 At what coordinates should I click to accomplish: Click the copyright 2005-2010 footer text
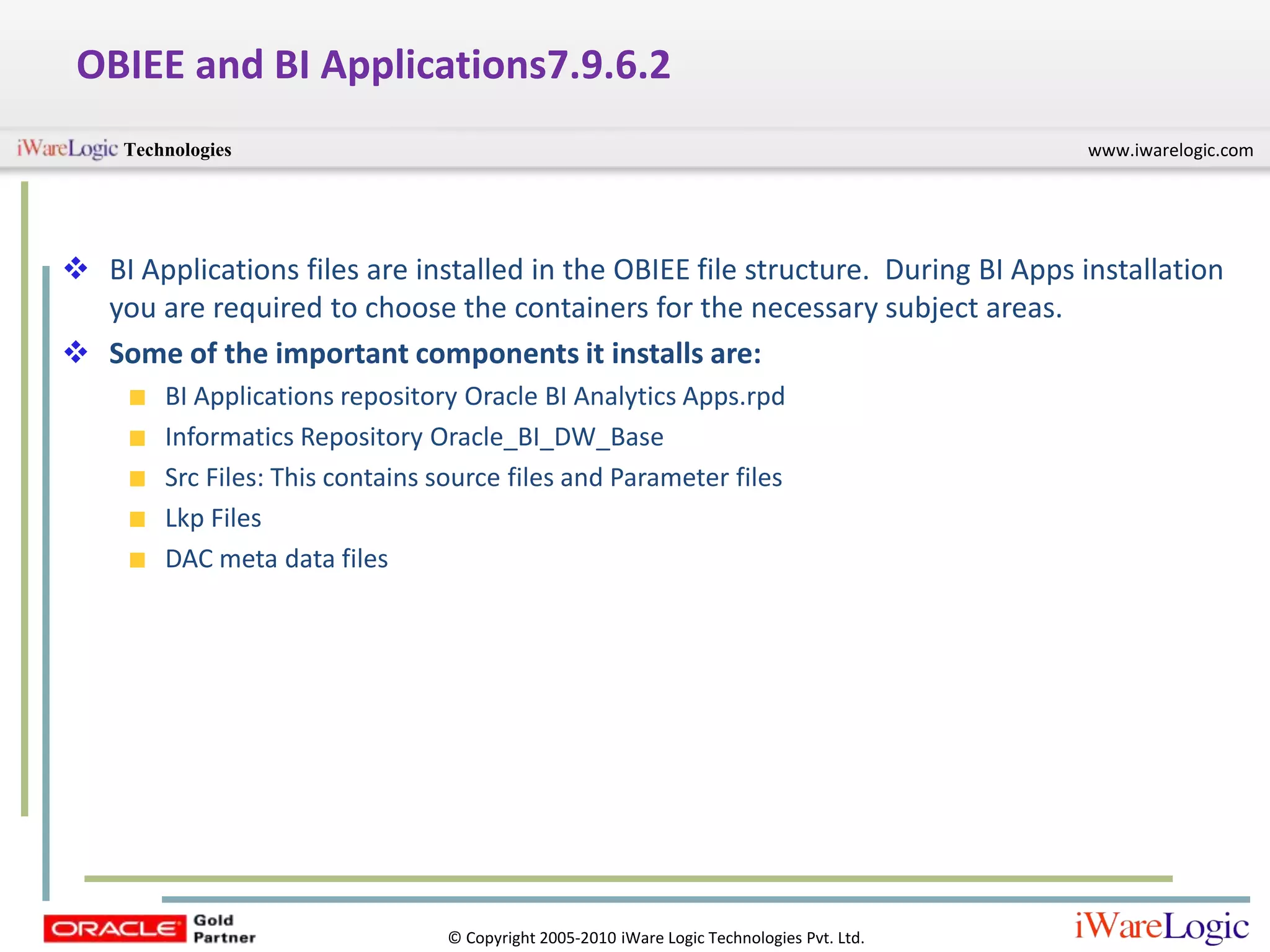[x=655, y=938]
